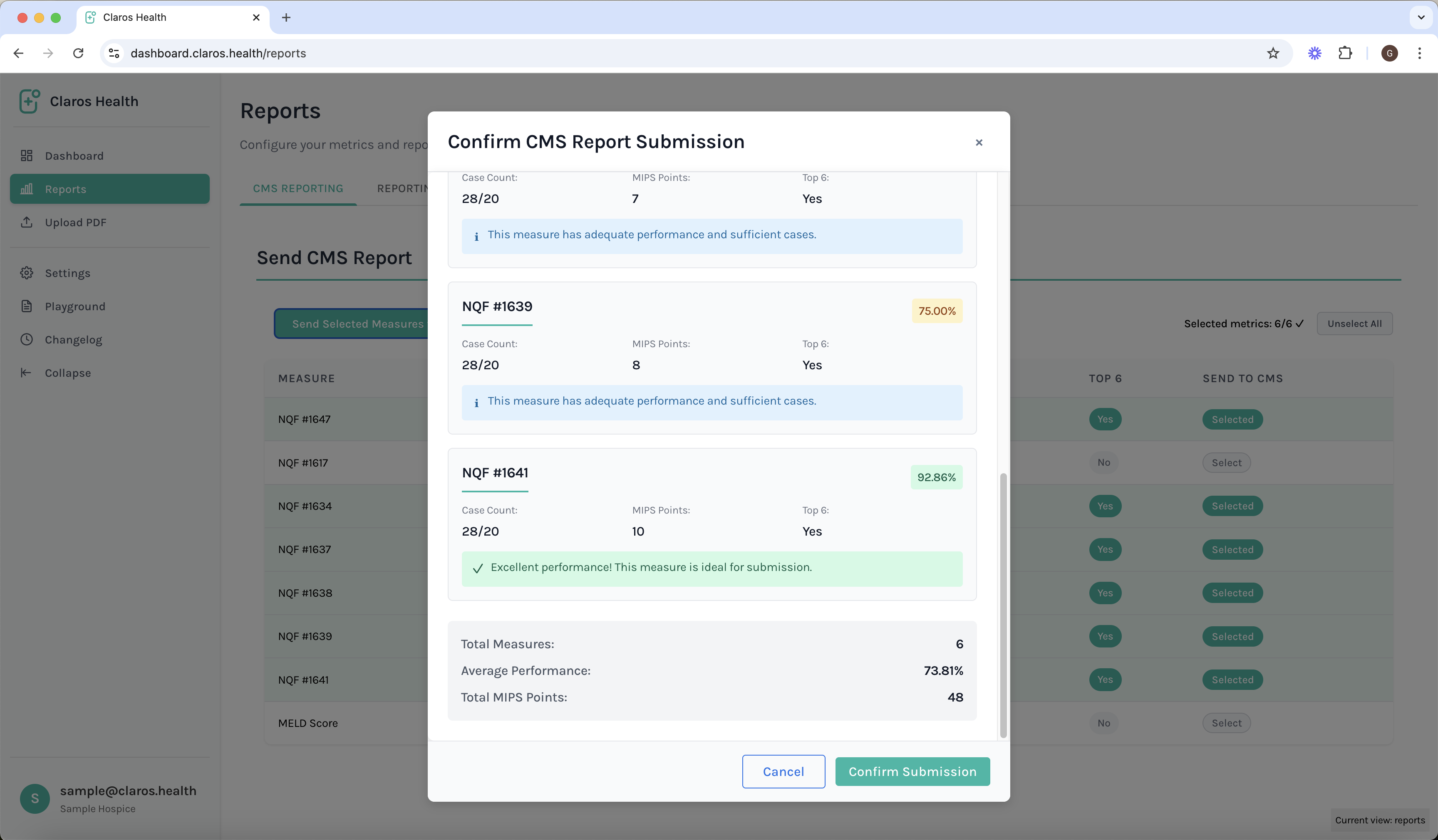
Task: Bookmark this page with star icon
Action: (x=1272, y=53)
